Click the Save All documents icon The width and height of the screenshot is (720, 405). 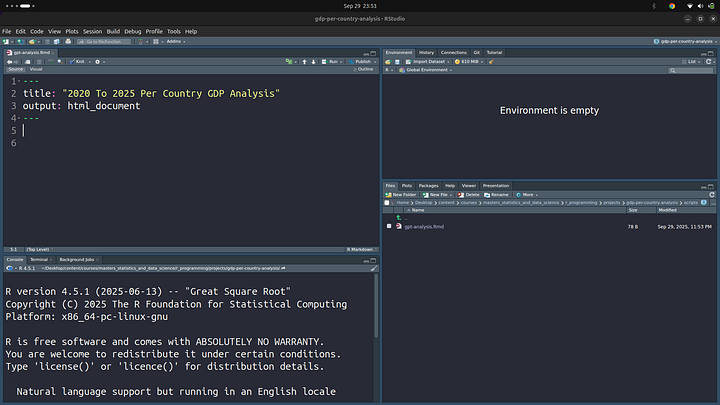click(x=56, y=41)
